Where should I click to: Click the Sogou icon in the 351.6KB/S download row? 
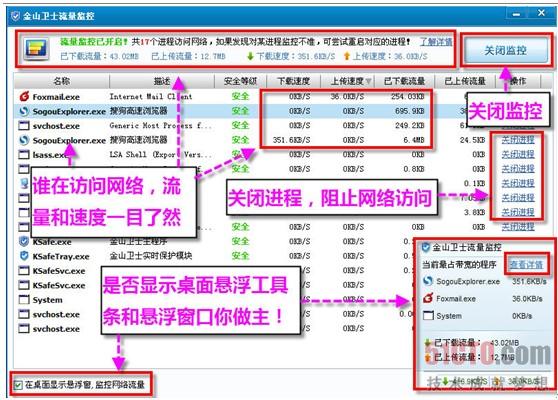coord(24,140)
